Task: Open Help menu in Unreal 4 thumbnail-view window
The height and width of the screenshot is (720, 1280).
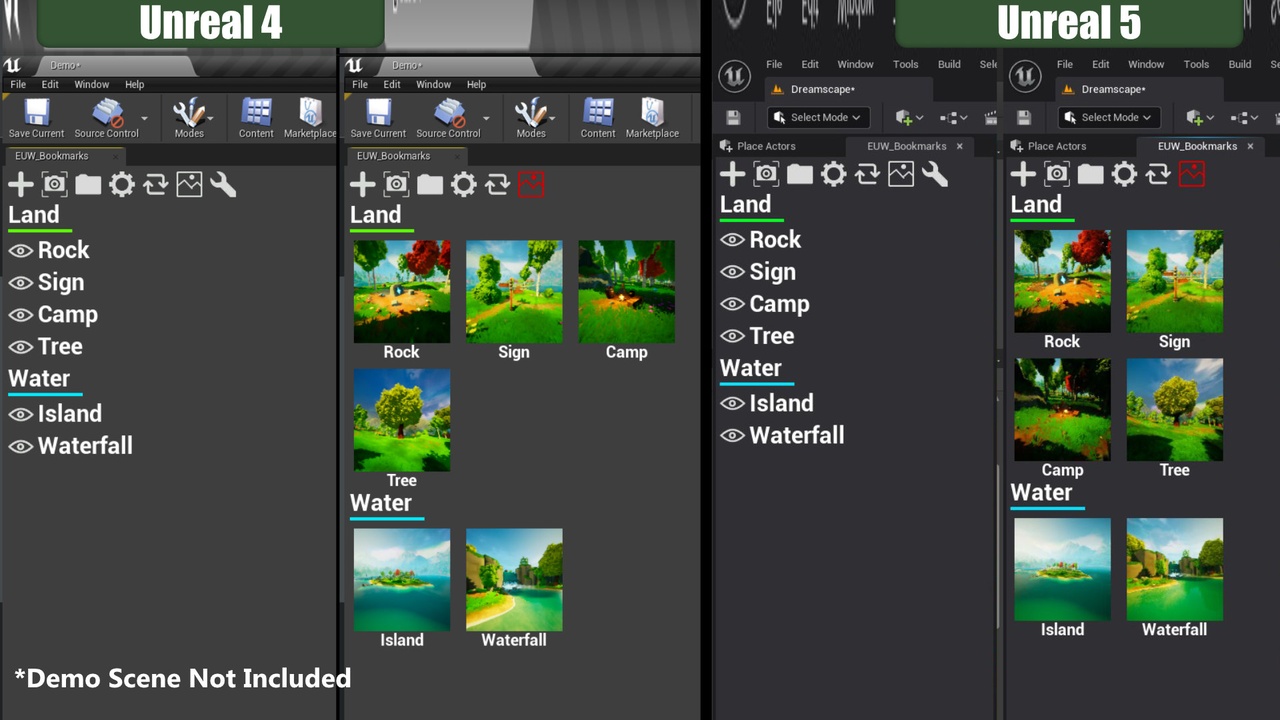Action: [476, 85]
